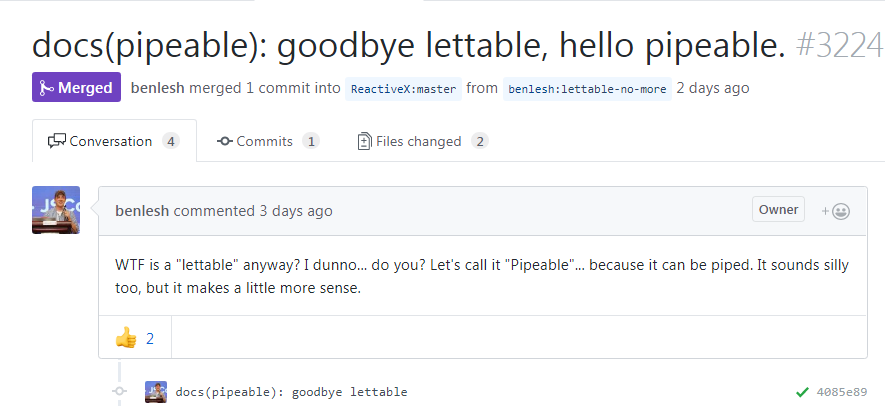The width and height of the screenshot is (885, 406).
Task: Click the large benlesh profile avatar
Action: click(x=56, y=210)
